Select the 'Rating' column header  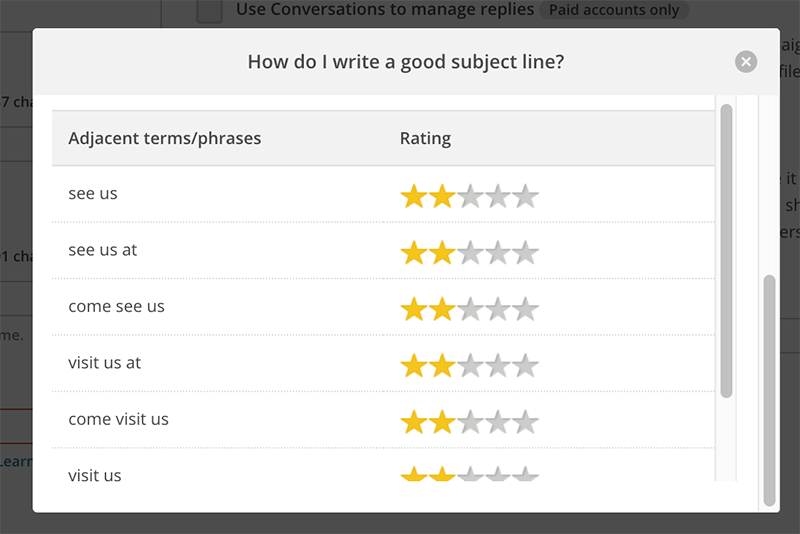click(425, 138)
